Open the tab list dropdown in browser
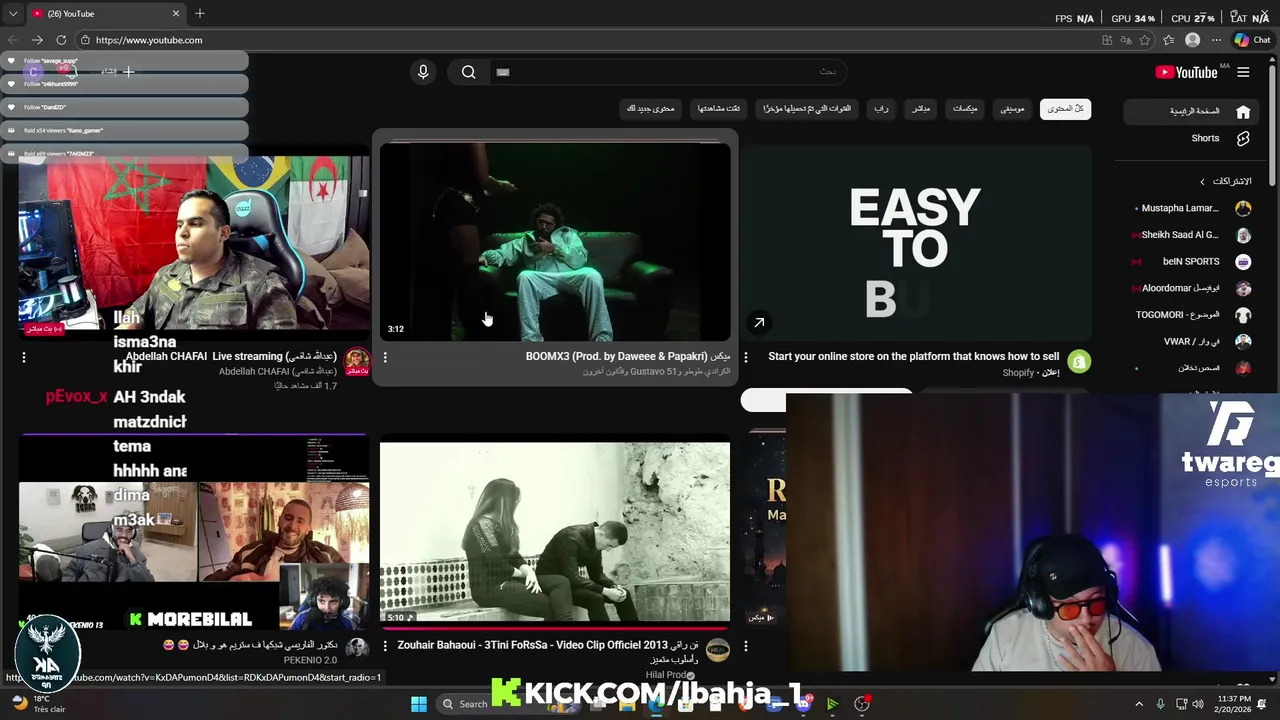 pyautogui.click(x=13, y=13)
